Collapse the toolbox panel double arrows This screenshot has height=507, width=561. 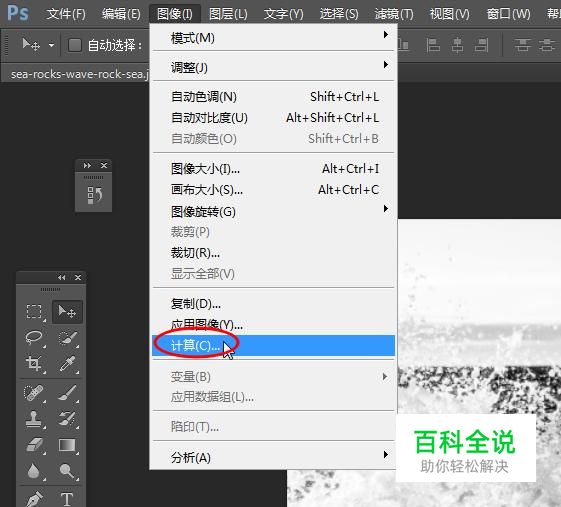point(62,277)
